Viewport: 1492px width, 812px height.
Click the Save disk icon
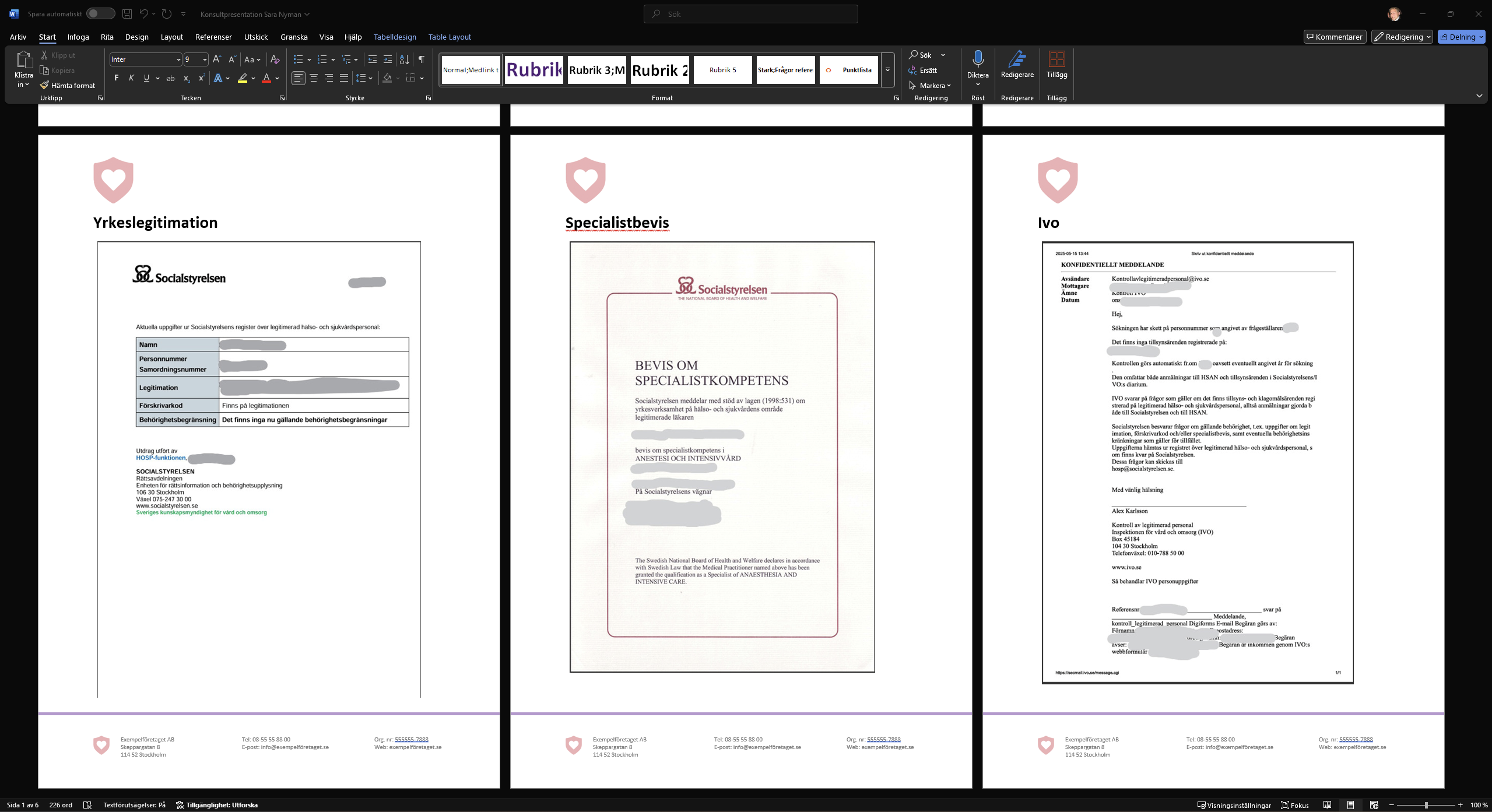point(127,14)
